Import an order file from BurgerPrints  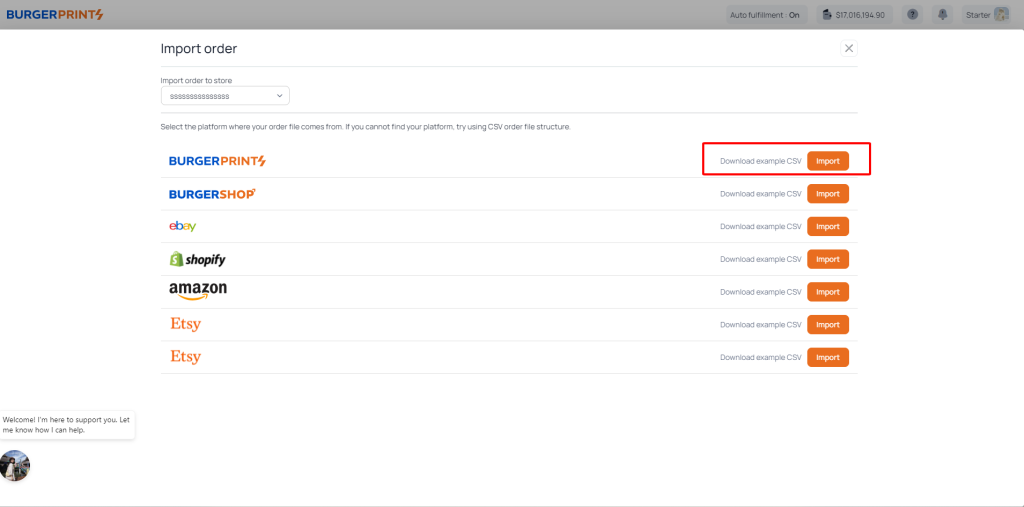pos(827,161)
